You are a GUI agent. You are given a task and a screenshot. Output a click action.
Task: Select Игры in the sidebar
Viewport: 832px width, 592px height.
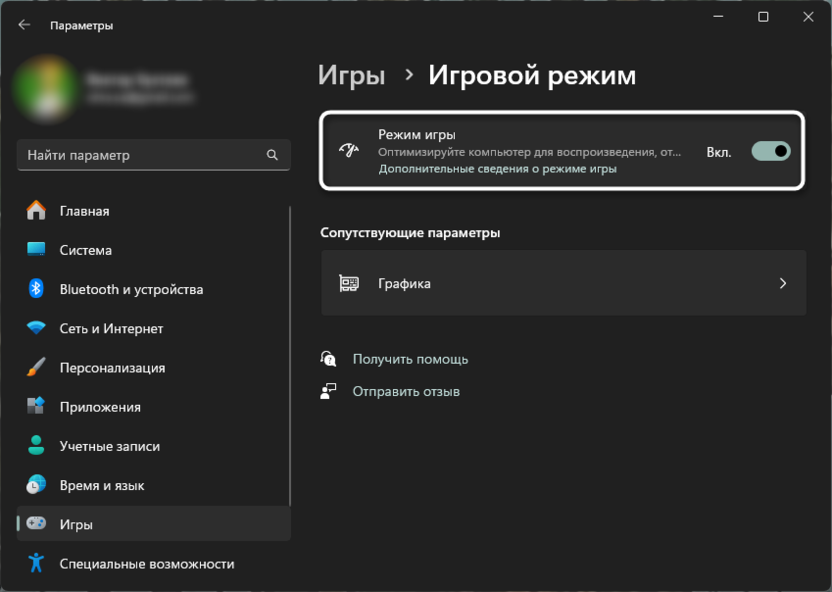pyautogui.click(x=76, y=524)
